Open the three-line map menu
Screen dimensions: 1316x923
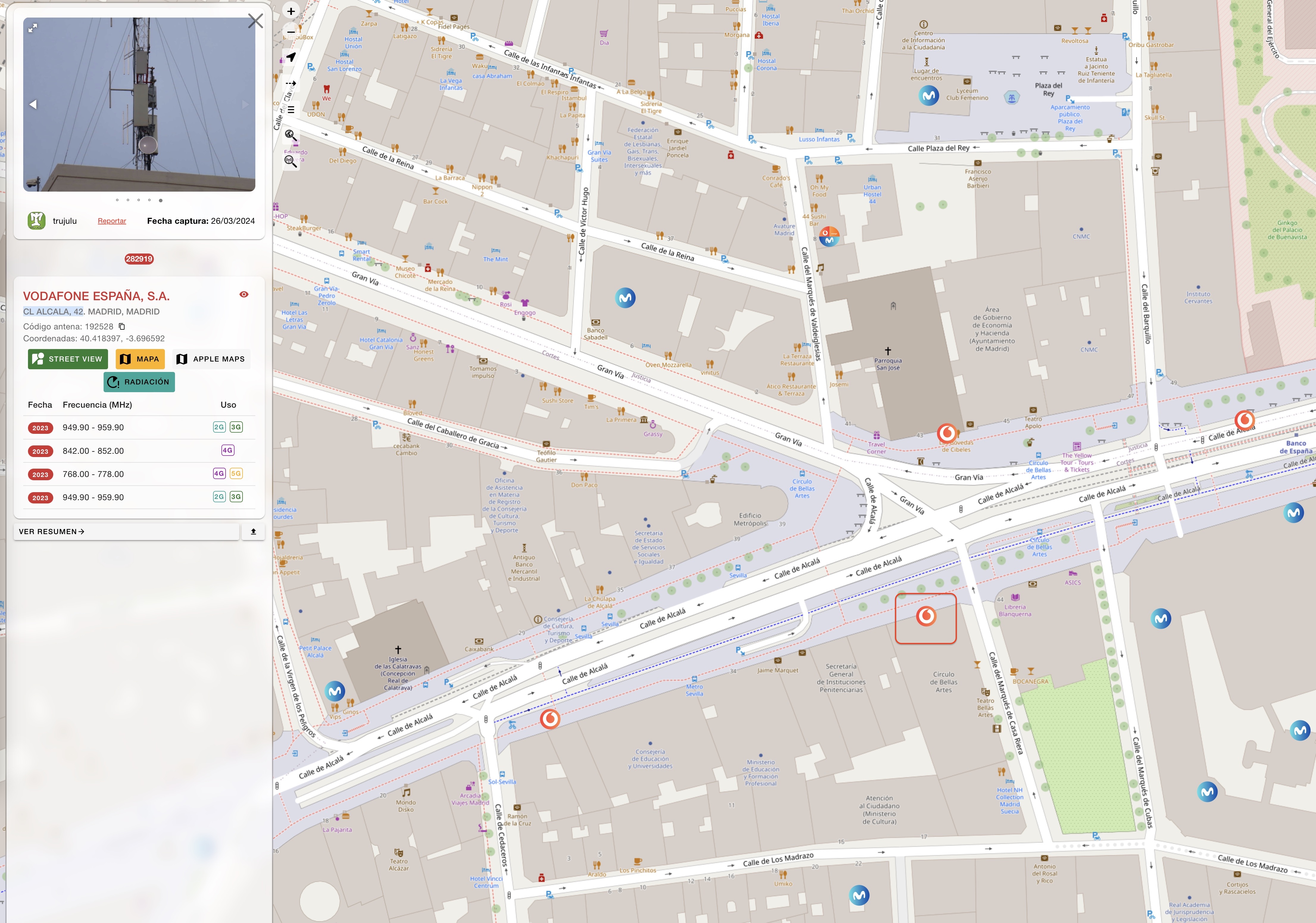(x=291, y=109)
